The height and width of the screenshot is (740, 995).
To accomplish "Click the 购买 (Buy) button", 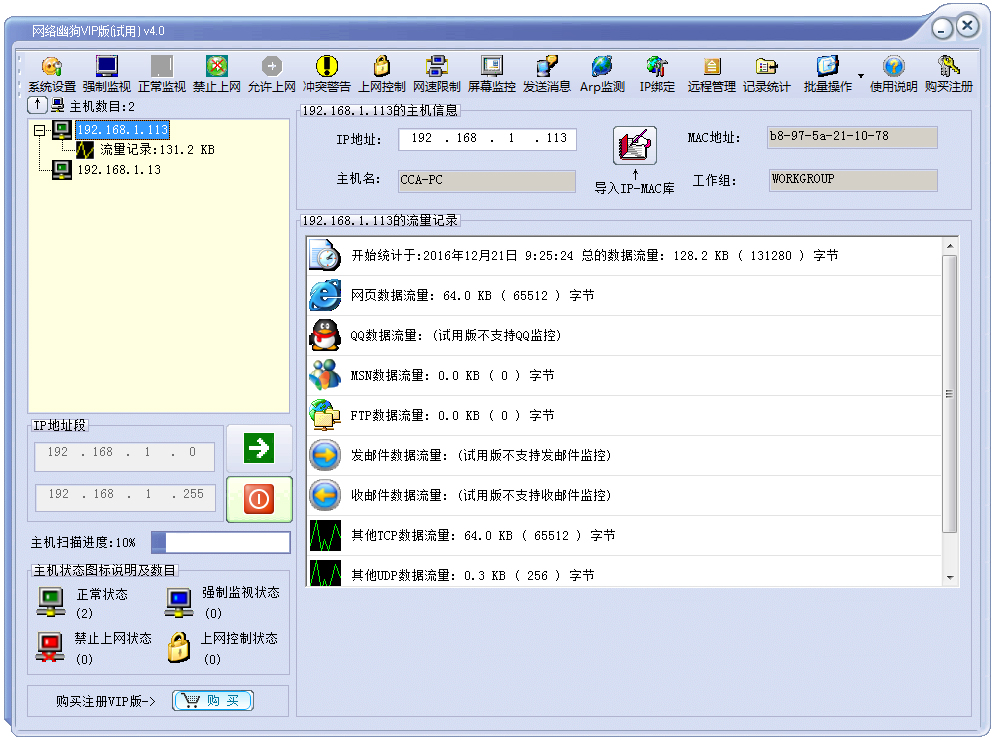I will tap(212, 700).
